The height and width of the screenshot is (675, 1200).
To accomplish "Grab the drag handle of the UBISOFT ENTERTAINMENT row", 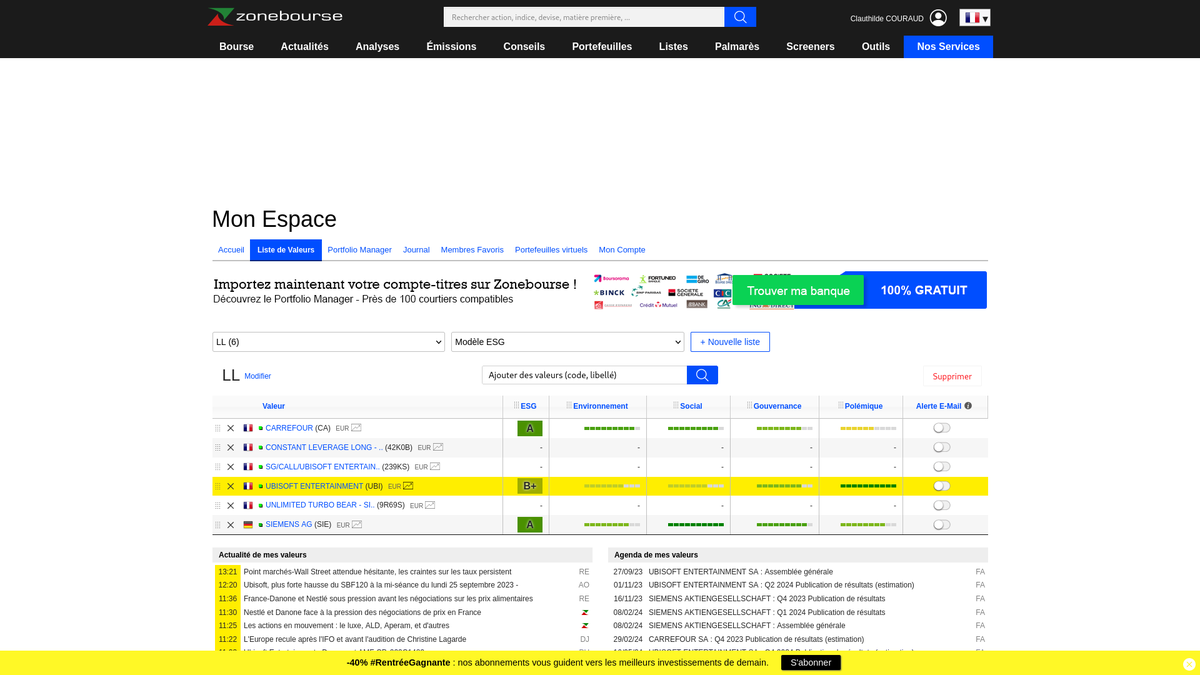I will (x=217, y=486).
